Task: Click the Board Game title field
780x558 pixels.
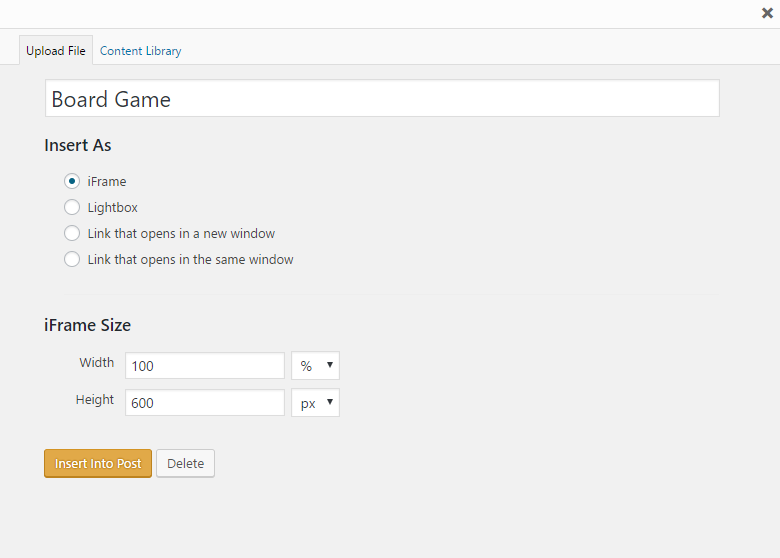Action: pos(382,99)
